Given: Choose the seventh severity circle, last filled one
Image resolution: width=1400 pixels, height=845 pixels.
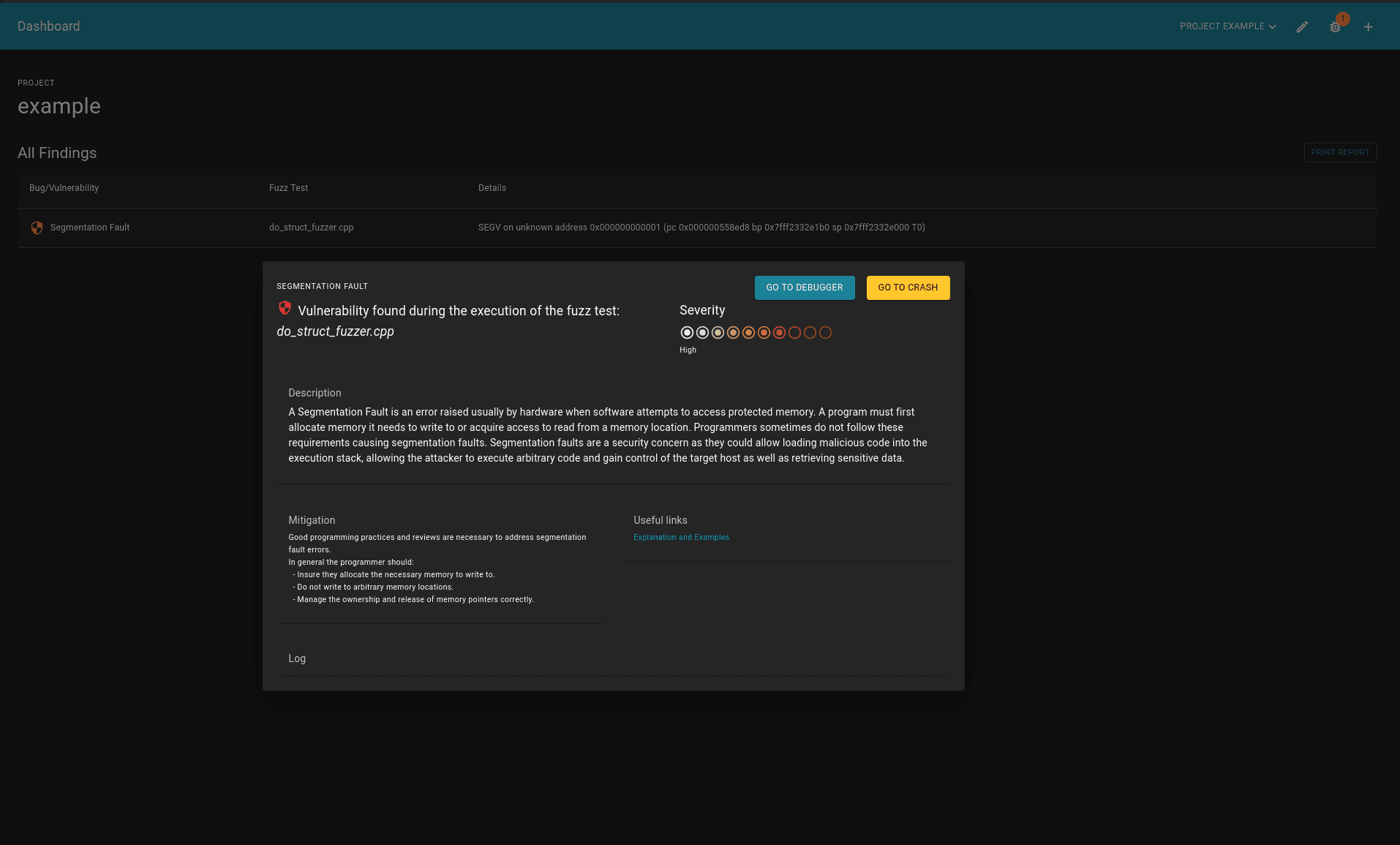Looking at the screenshot, I should [x=779, y=333].
